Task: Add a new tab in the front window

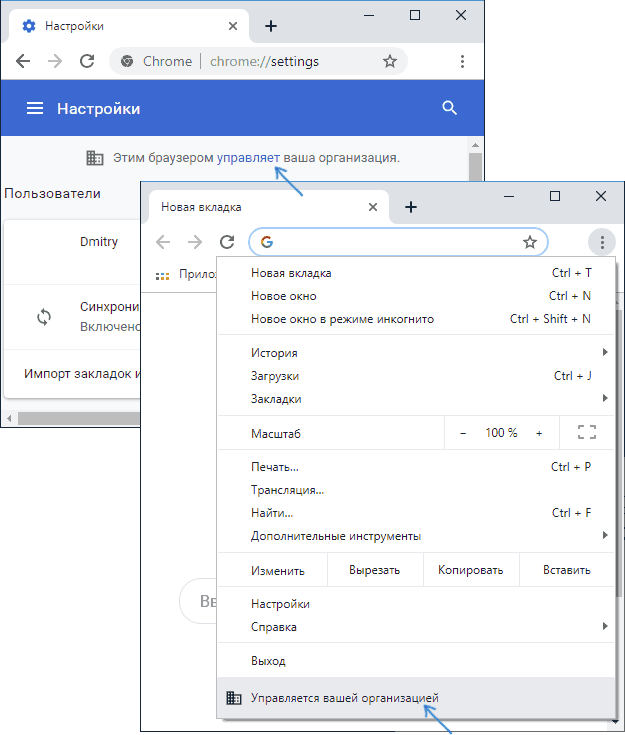Action: (411, 207)
